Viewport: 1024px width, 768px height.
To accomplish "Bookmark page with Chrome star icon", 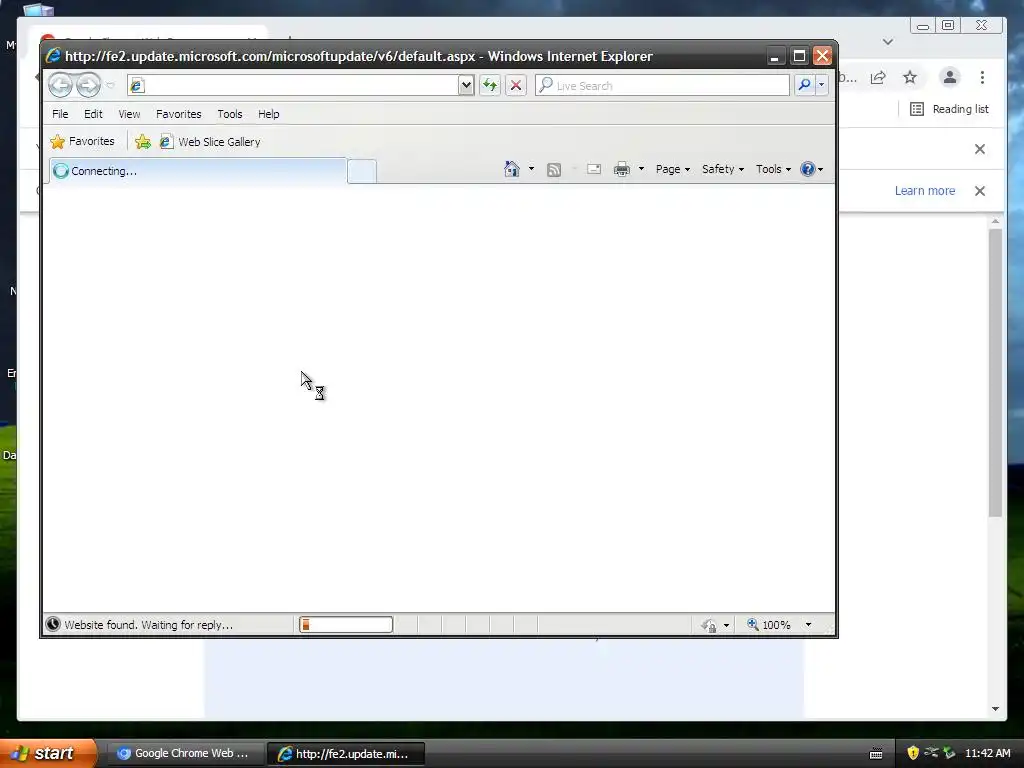I will 910,78.
